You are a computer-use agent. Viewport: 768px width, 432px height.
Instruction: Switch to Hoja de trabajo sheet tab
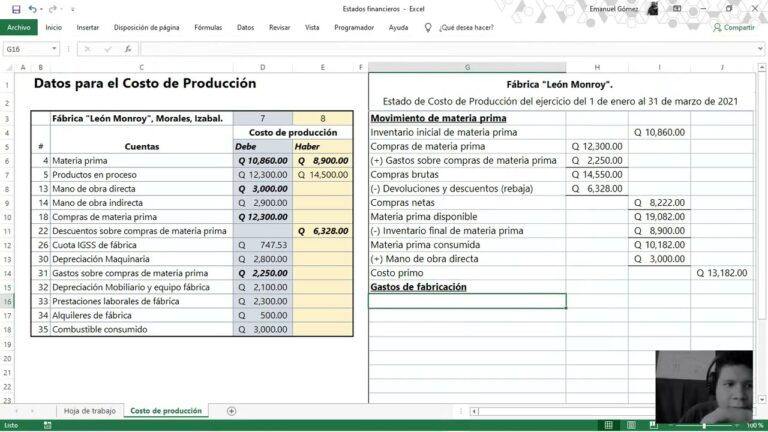90,411
